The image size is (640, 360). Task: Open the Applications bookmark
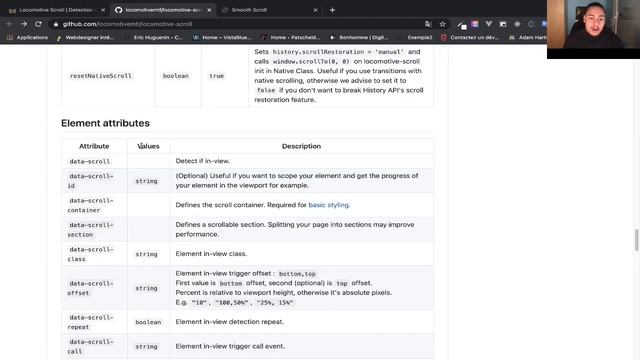pyautogui.click(x=27, y=37)
